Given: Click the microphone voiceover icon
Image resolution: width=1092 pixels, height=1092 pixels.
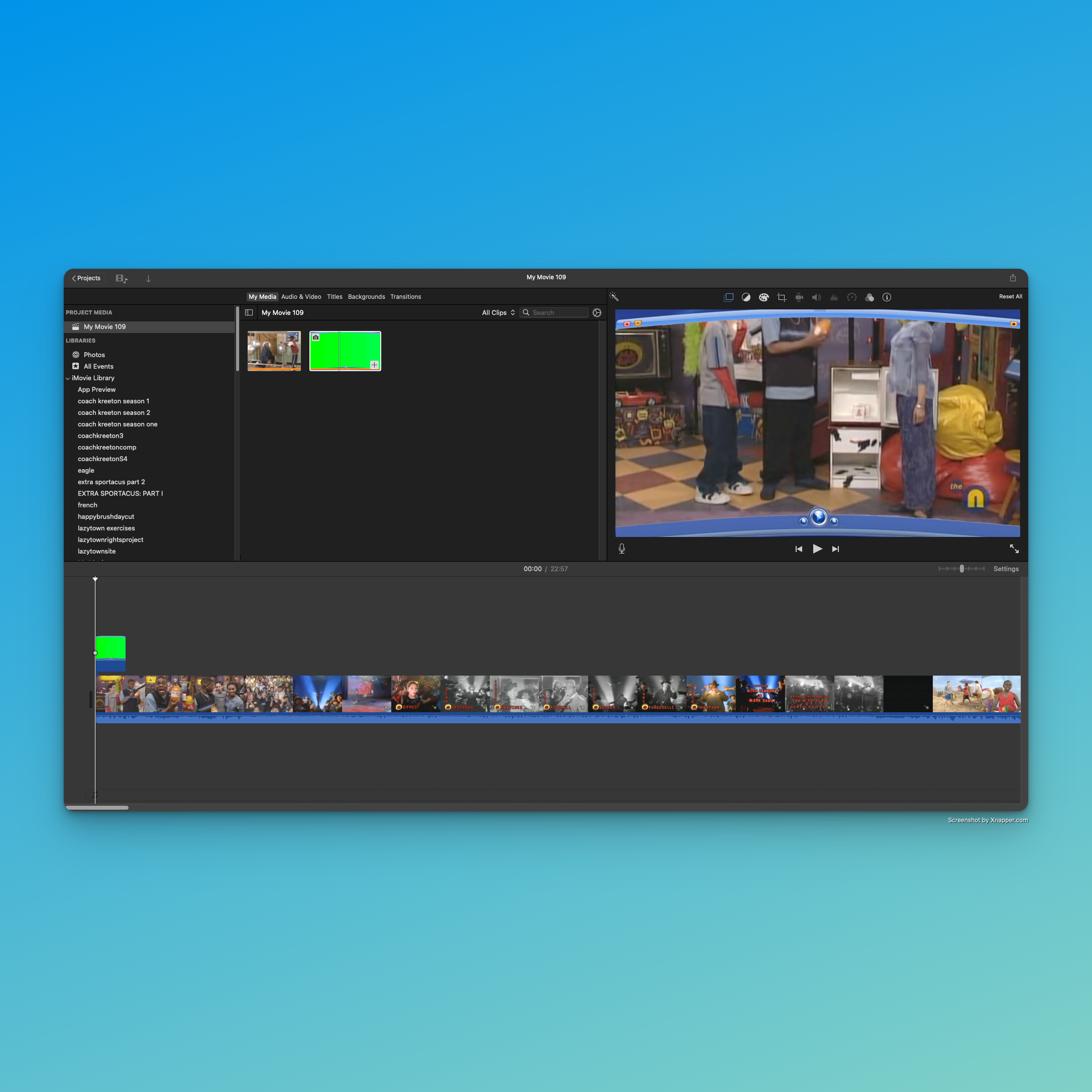Looking at the screenshot, I should pos(622,549).
